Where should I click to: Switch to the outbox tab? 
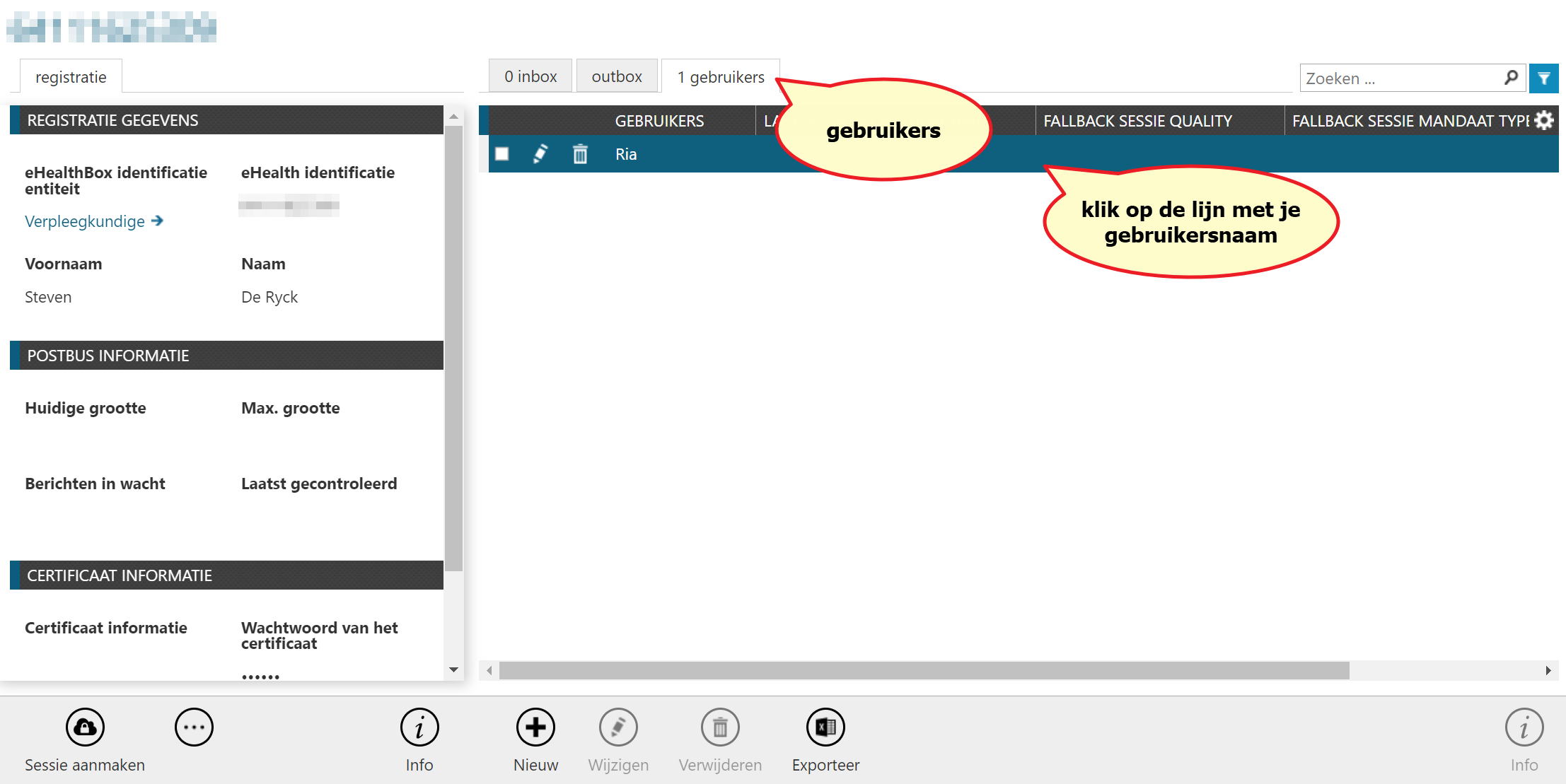617,76
